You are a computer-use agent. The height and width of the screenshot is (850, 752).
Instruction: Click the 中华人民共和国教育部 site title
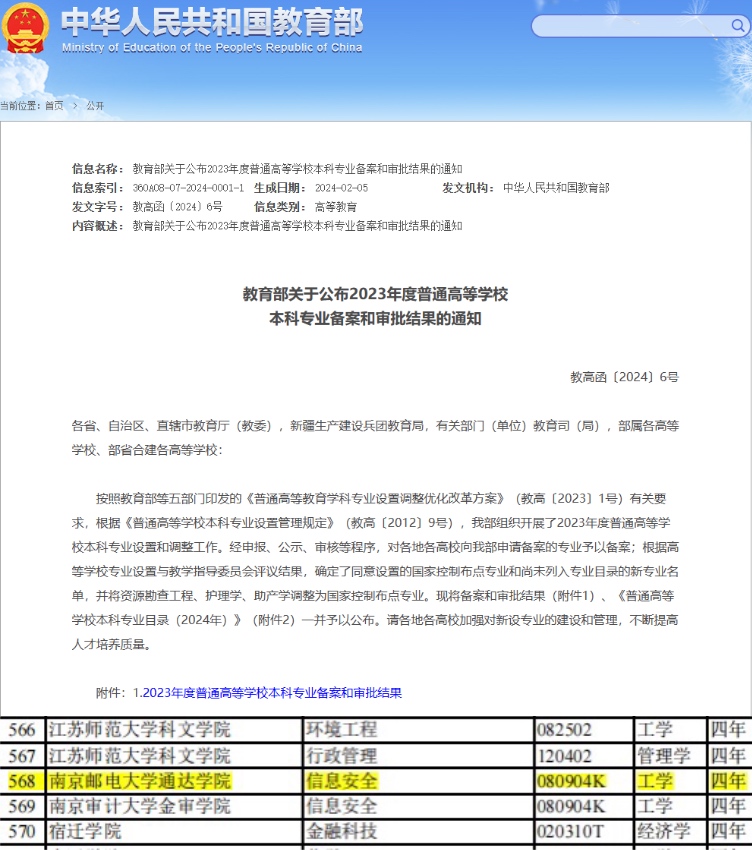212,22
